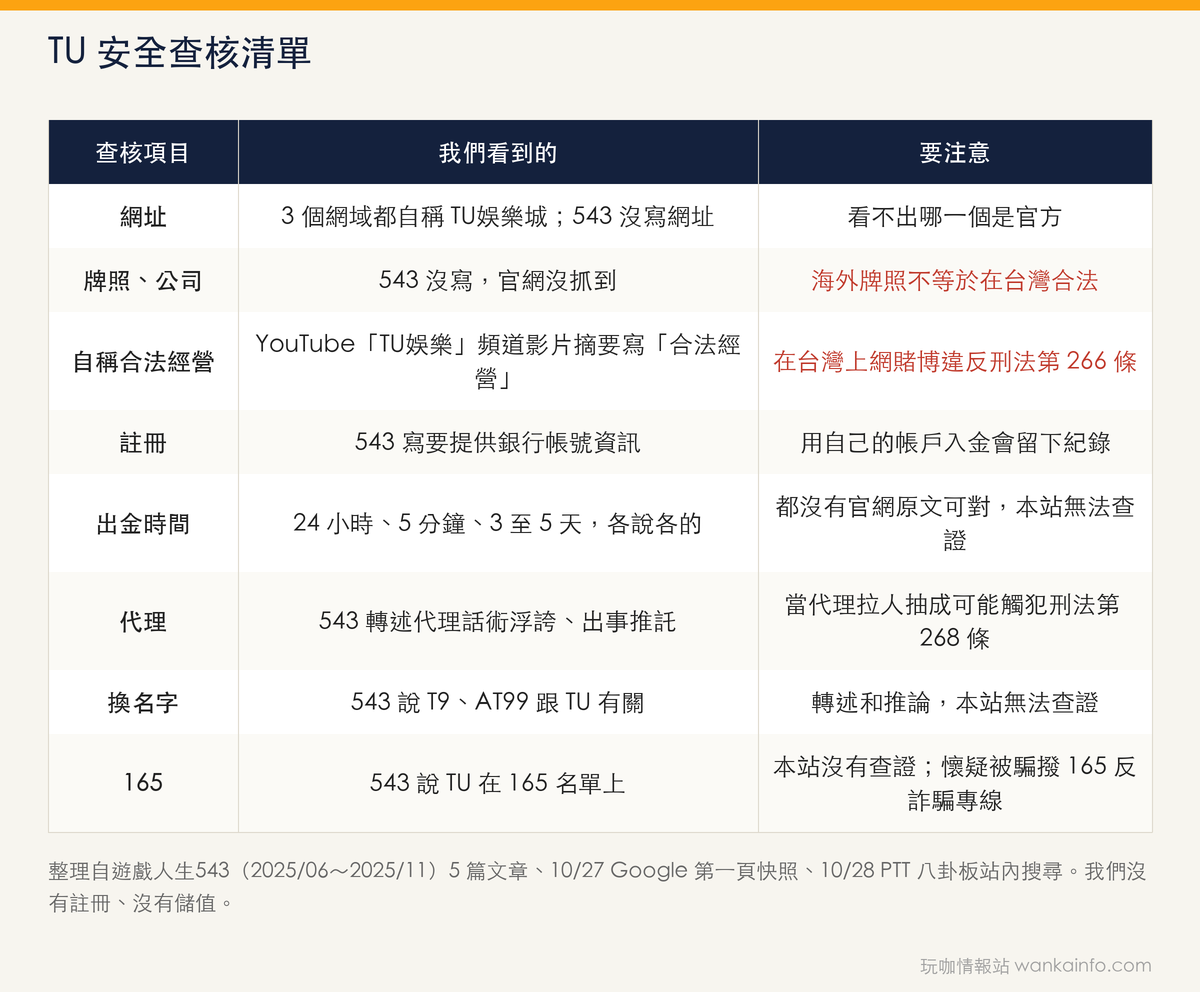The width and height of the screenshot is (1200, 992).
Task: Click the row label '註冊'
Action: [143, 442]
